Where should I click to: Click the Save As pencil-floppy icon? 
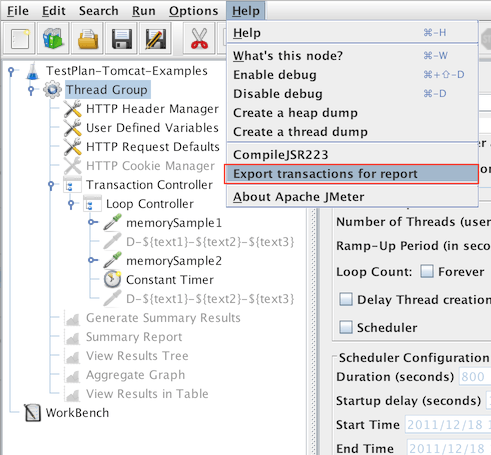pyautogui.click(x=156, y=39)
